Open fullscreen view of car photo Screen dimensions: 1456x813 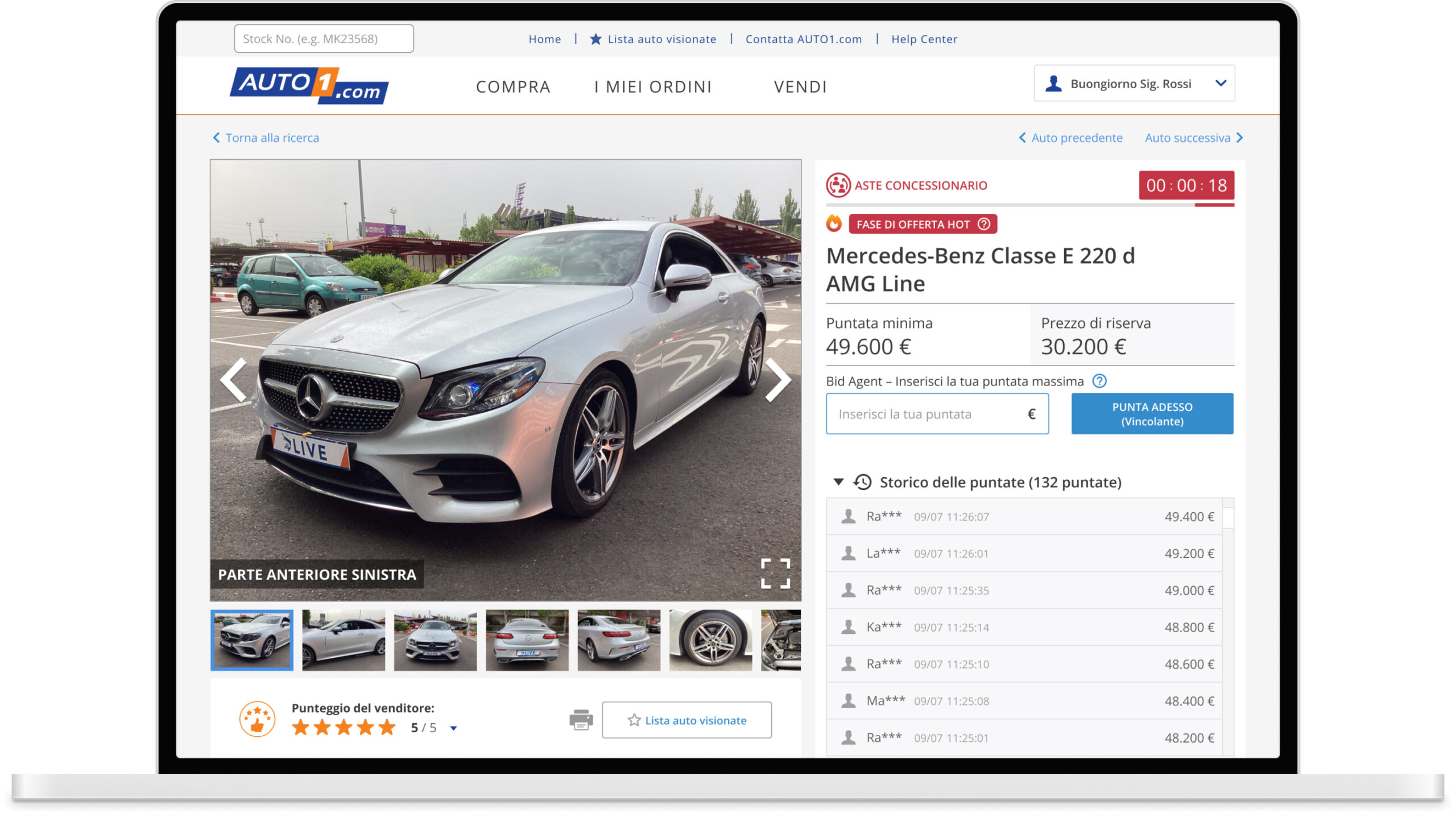(775, 573)
